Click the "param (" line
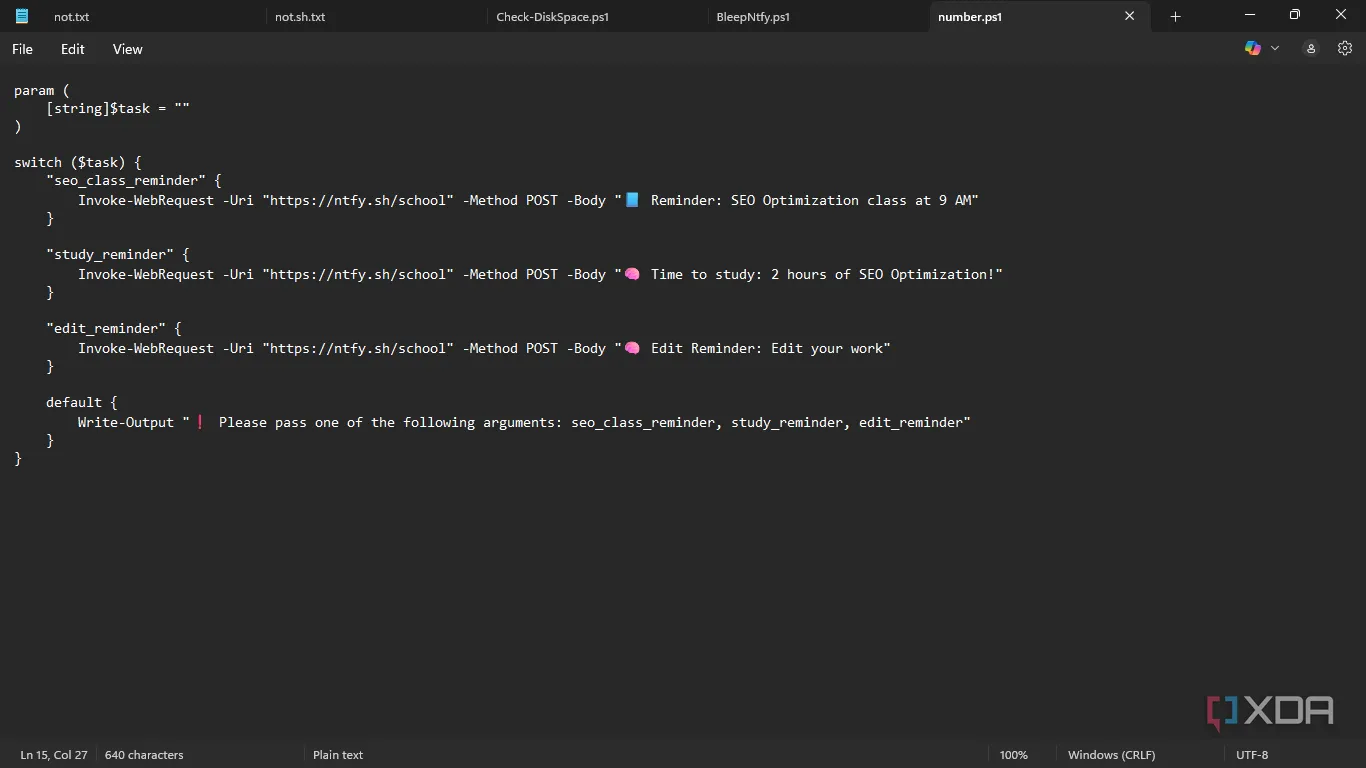1366x768 pixels. click(x=42, y=90)
